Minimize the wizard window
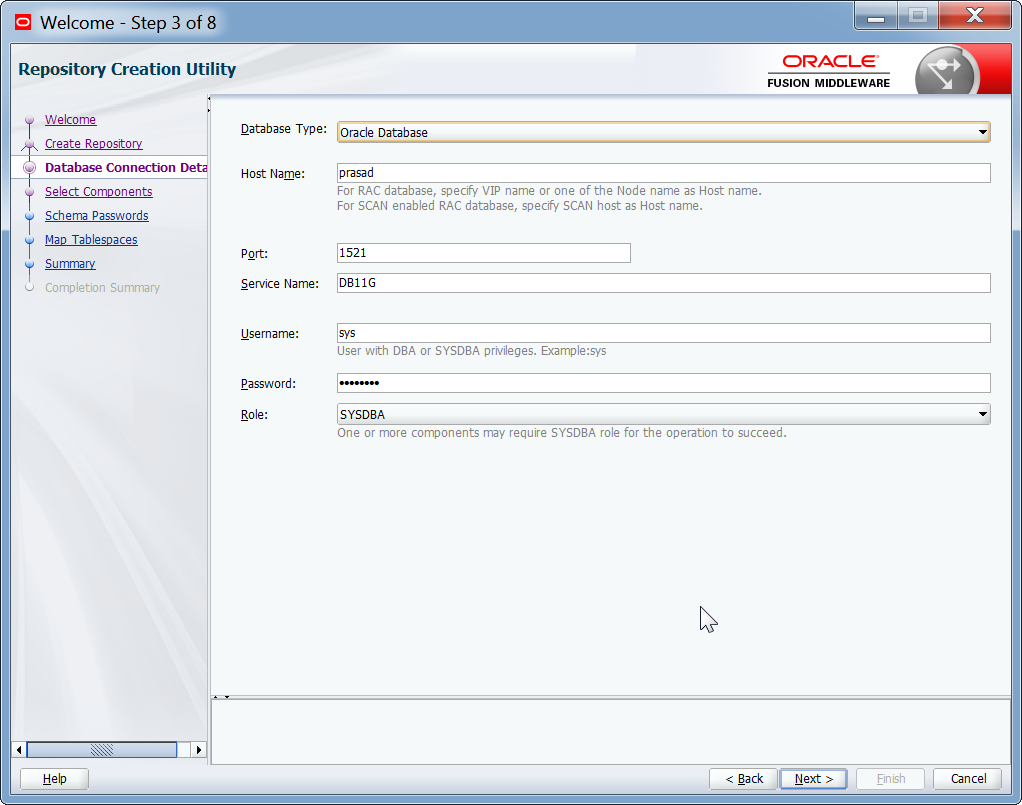This screenshot has height=805, width=1022. pos(876,18)
